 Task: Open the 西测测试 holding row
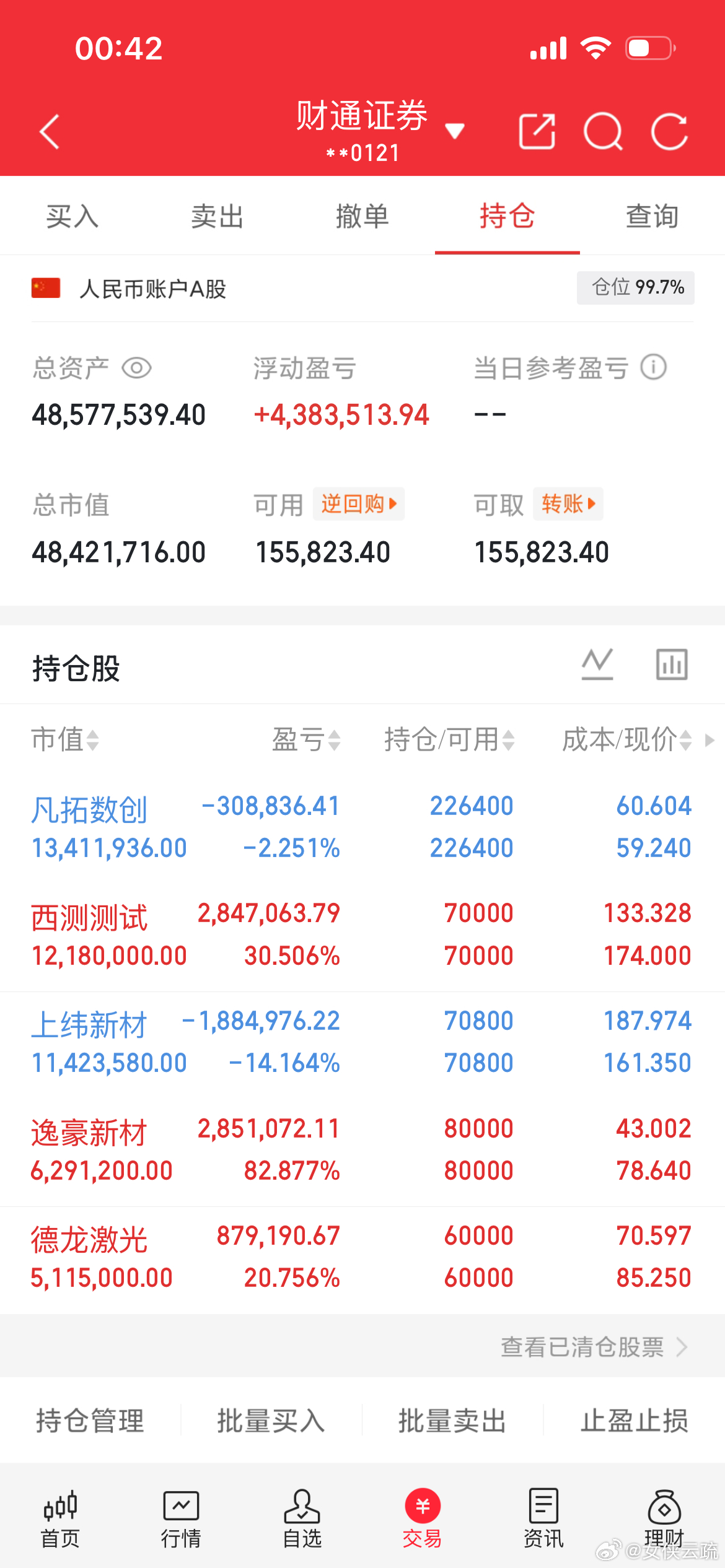pyautogui.click(x=362, y=934)
